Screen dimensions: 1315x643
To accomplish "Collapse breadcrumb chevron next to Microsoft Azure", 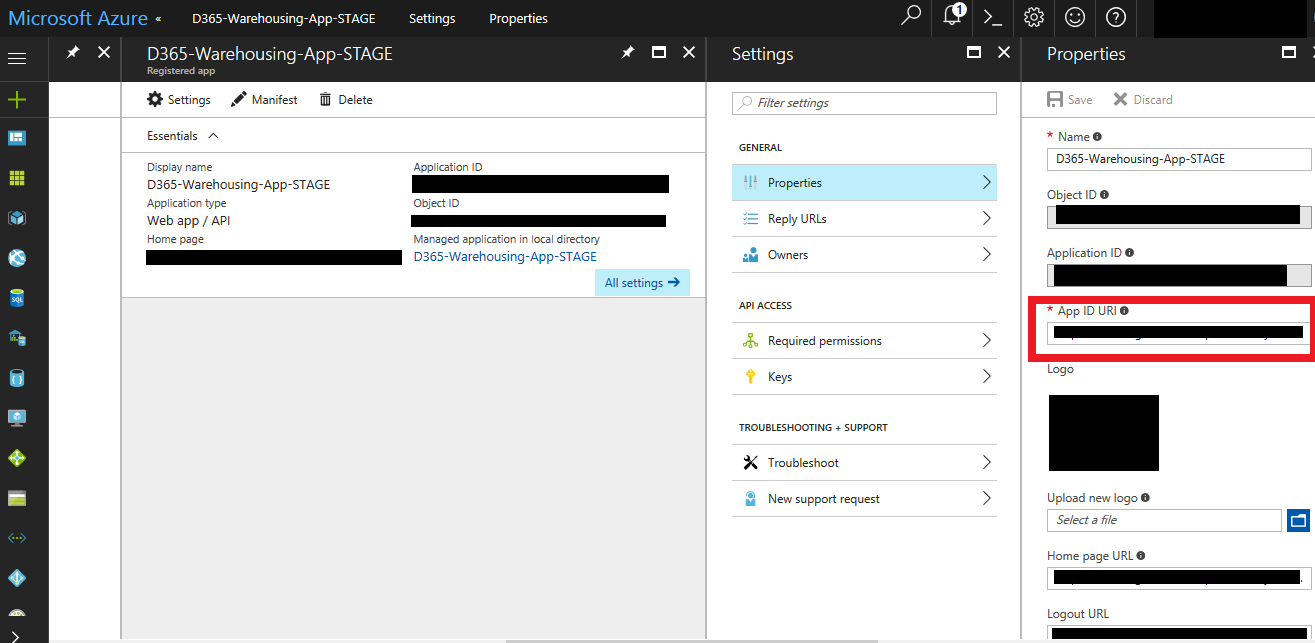I will (x=158, y=19).
